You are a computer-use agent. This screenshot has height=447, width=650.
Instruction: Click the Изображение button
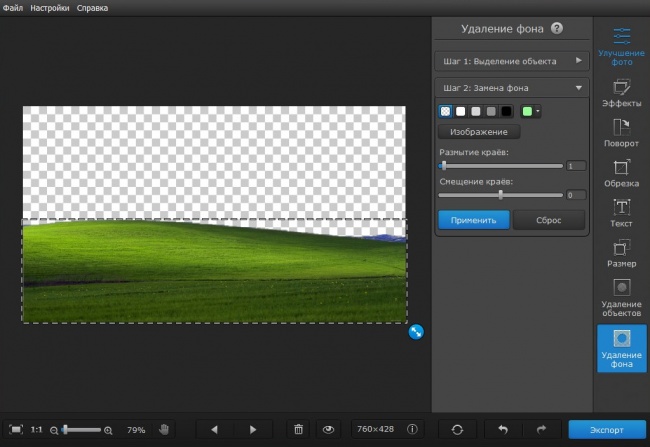click(479, 132)
